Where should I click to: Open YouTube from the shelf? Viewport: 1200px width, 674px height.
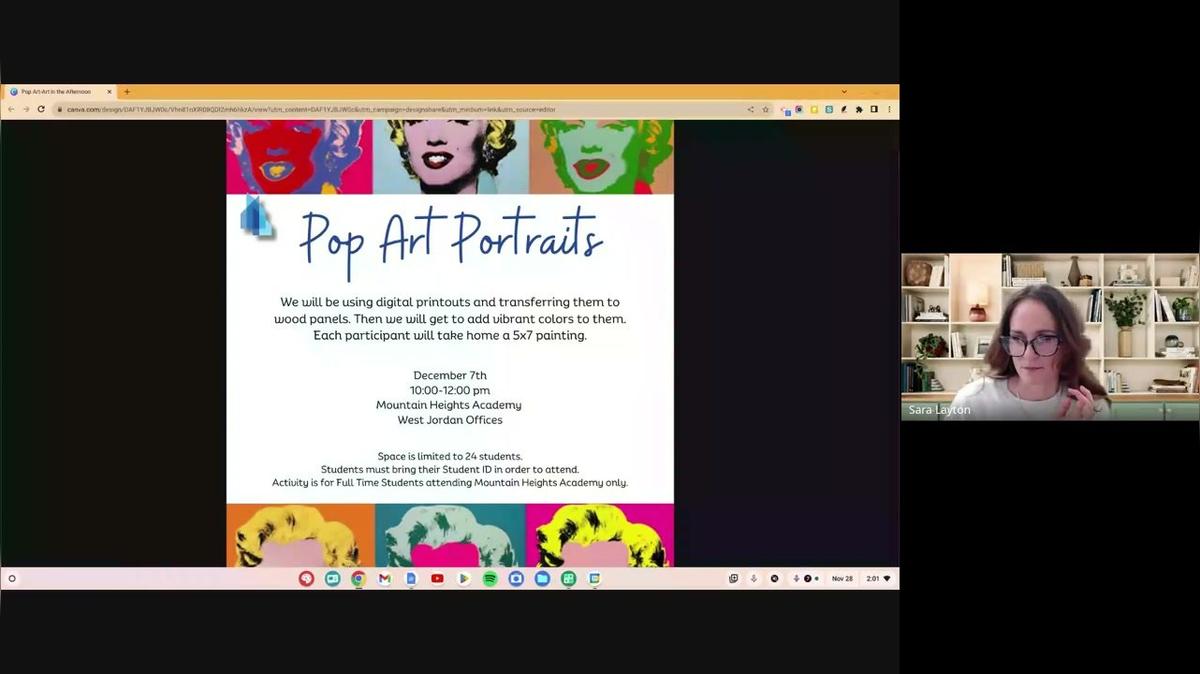point(437,578)
